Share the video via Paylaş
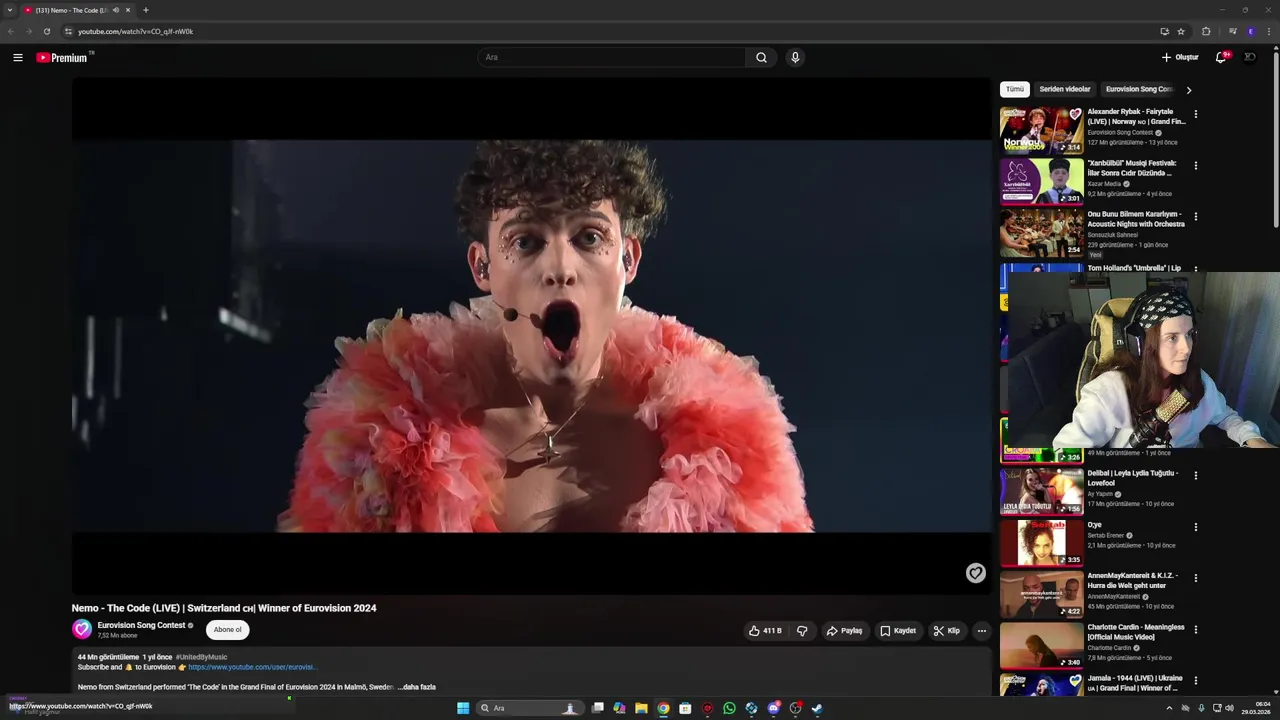This screenshot has height=720, width=1280. point(845,631)
